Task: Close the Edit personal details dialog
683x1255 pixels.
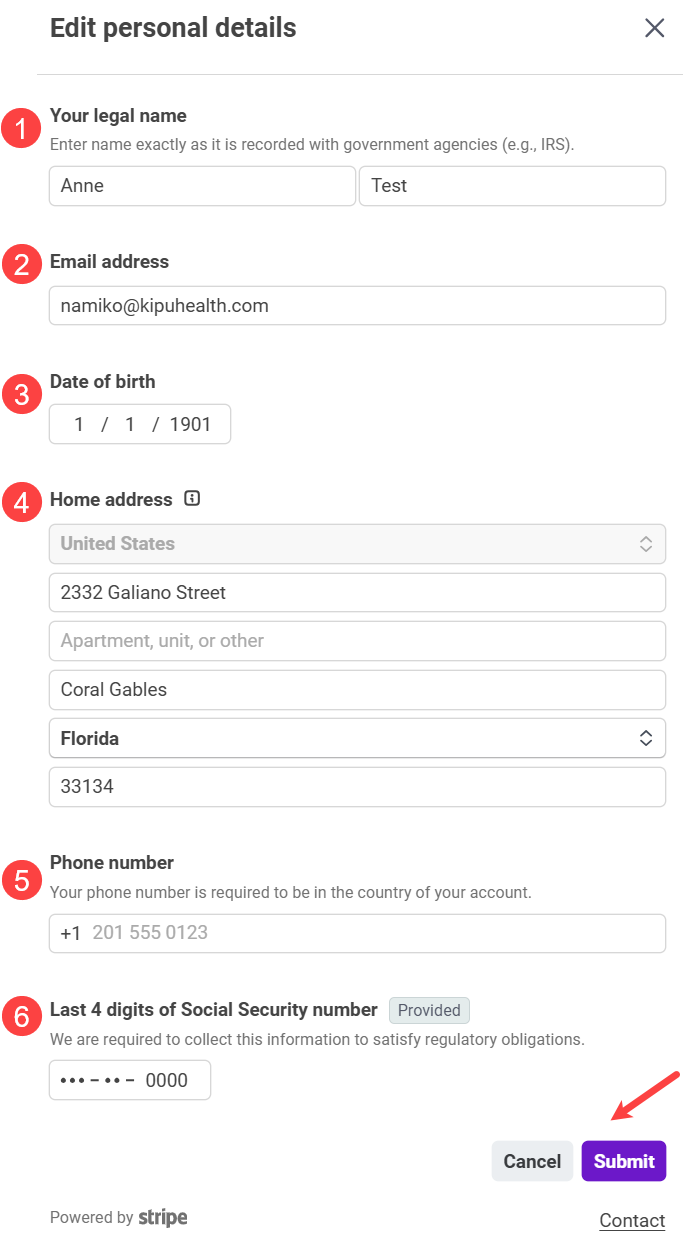Action: (x=655, y=28)
